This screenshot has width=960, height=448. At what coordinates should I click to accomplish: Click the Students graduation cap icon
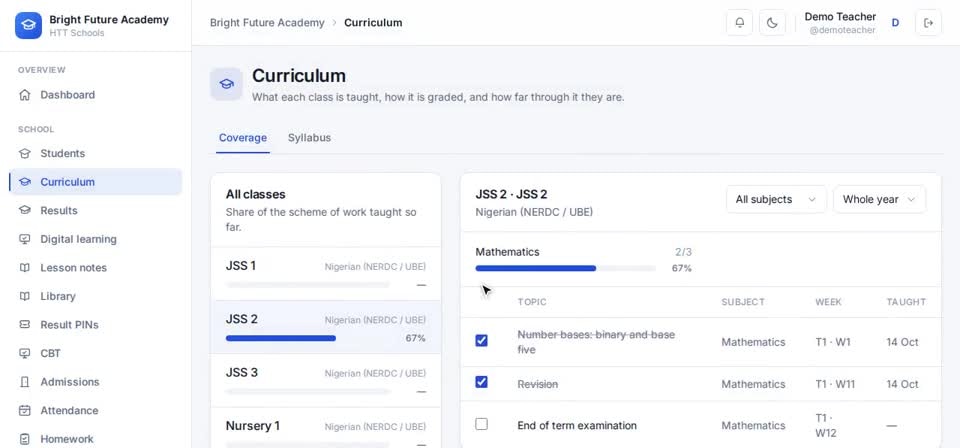coord(24,154)
